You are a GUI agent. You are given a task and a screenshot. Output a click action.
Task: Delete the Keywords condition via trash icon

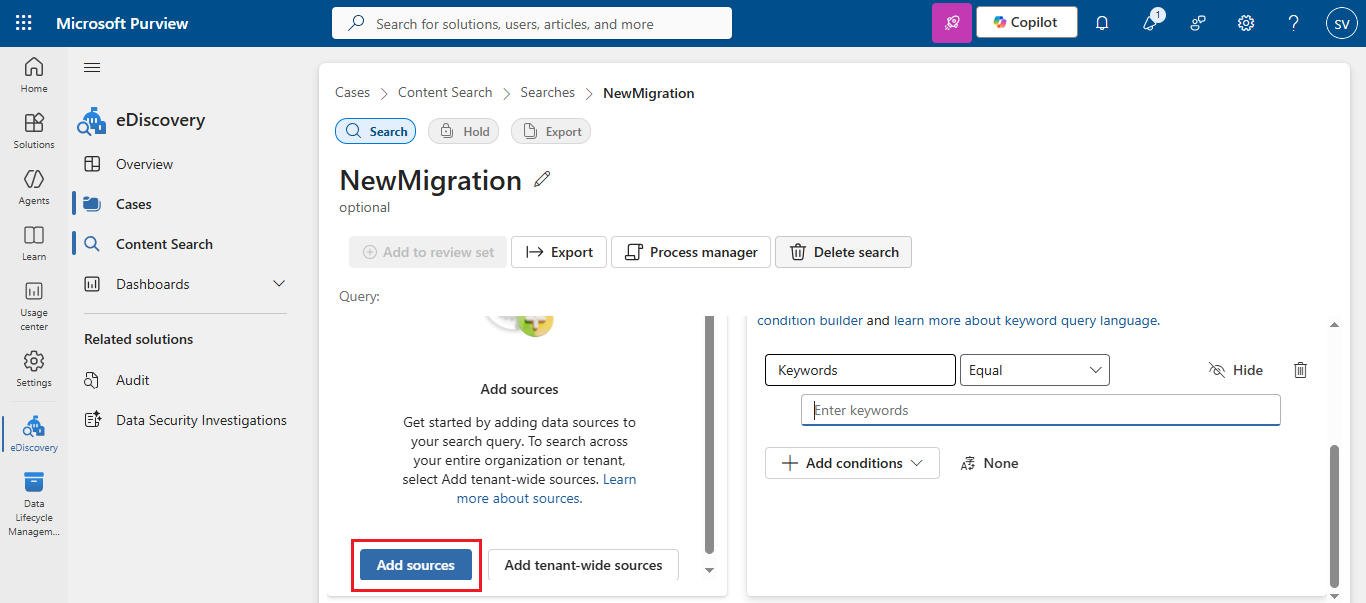tap(1300, 370)
